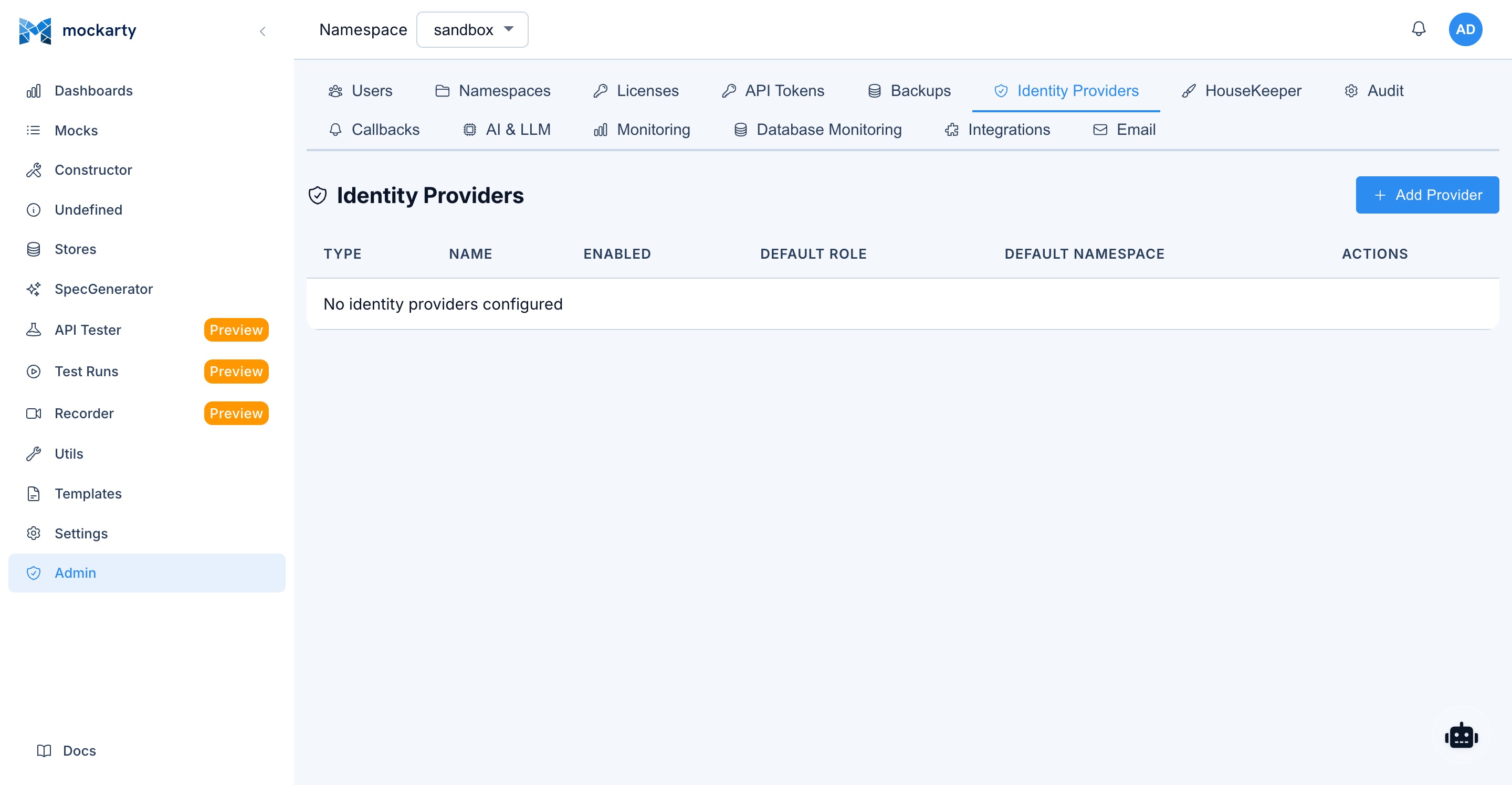Click the Licenses tab key icon
The height and width of the screenshot is (785, 1512).
point(600,91)
